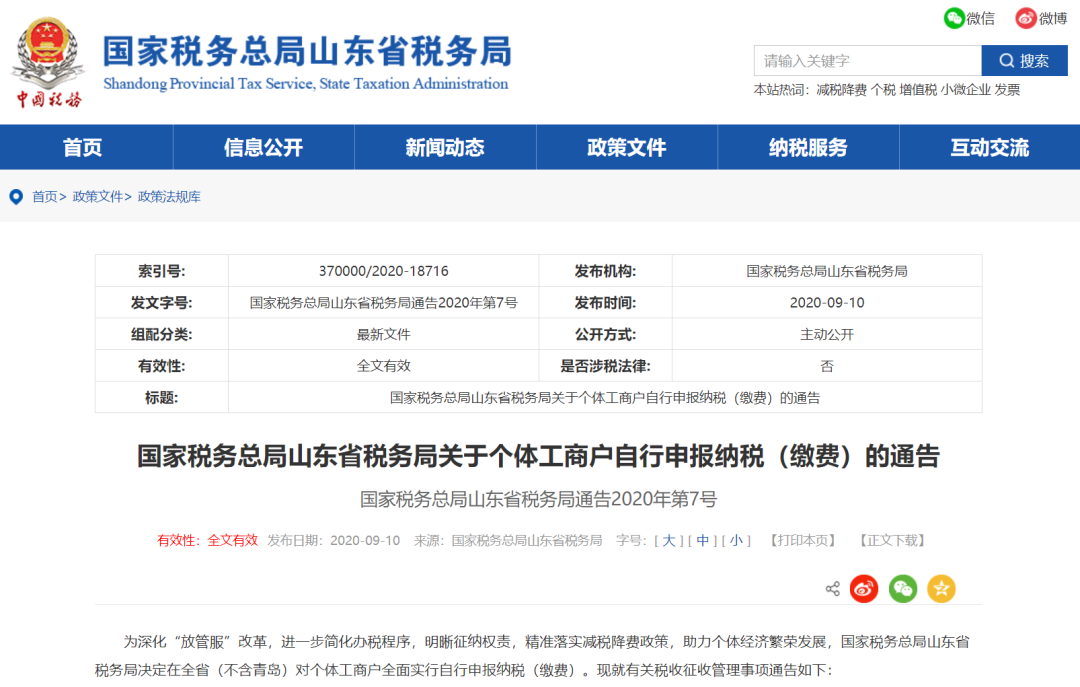Click hot word 减税降费
This screenshot has width=1080, height=687.
pos(841,90)
